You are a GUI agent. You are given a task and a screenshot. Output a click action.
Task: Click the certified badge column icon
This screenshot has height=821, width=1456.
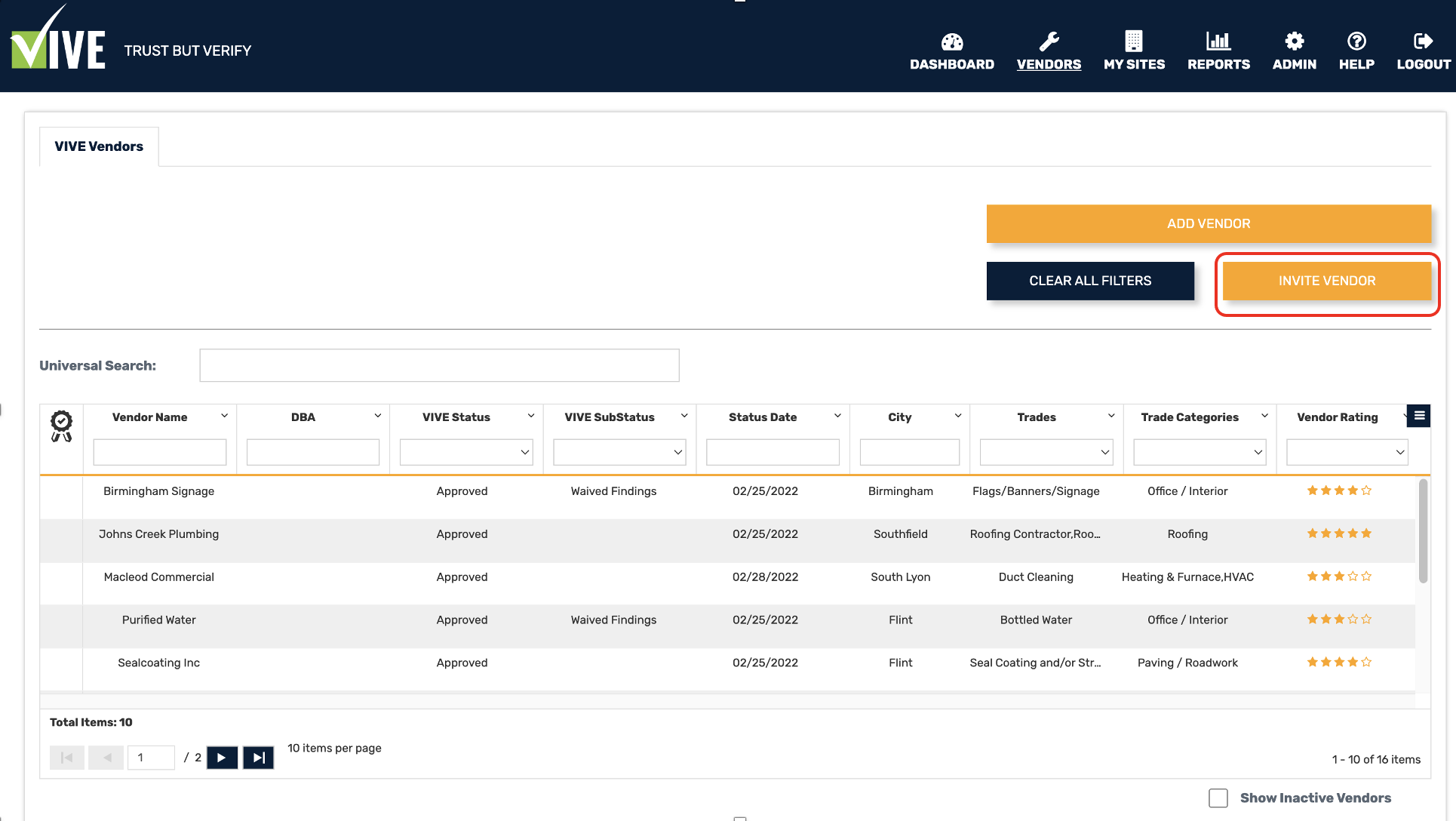point(61,426)
